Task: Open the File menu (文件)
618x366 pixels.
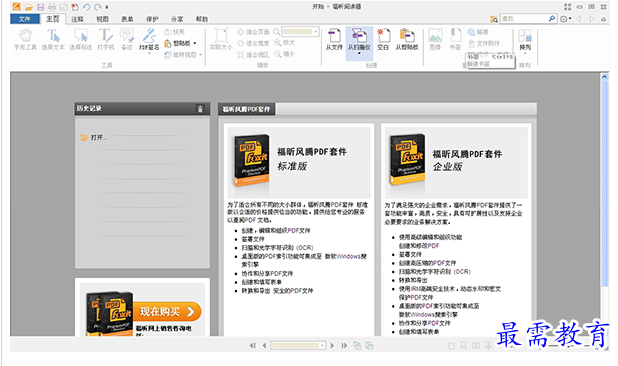Action: tap(25, 19)
